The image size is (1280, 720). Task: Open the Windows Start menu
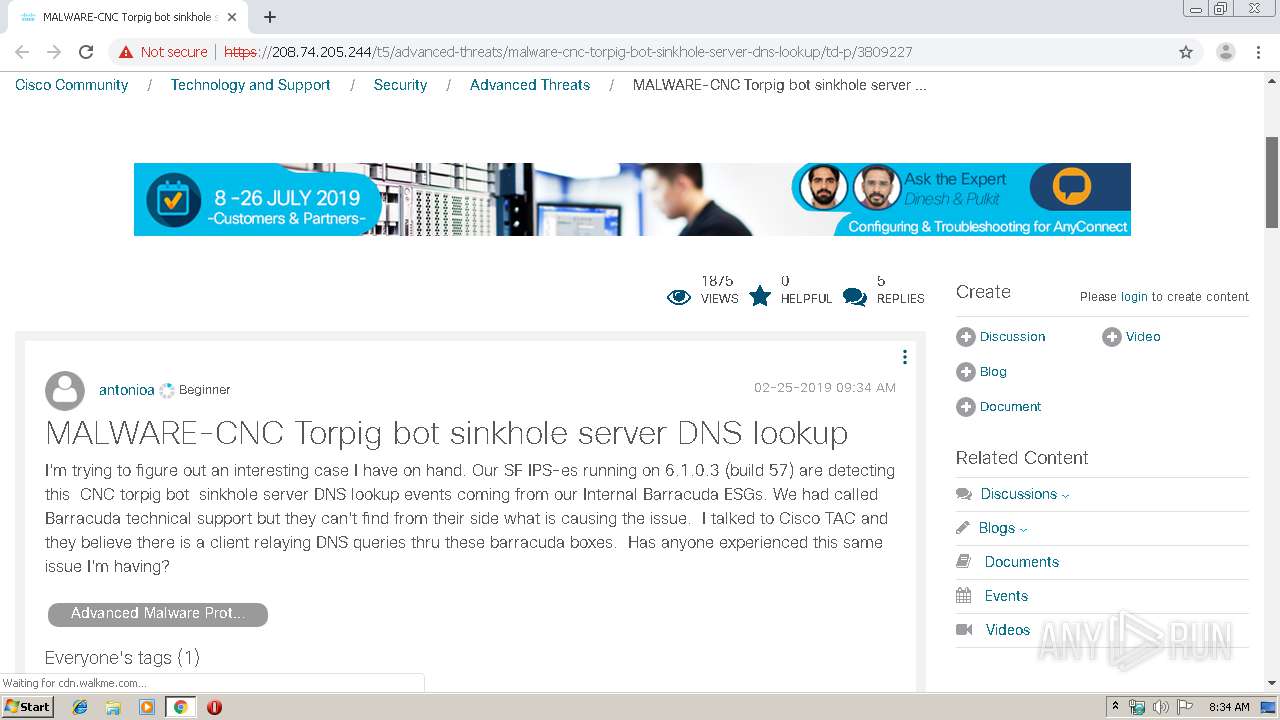point(28,707)
